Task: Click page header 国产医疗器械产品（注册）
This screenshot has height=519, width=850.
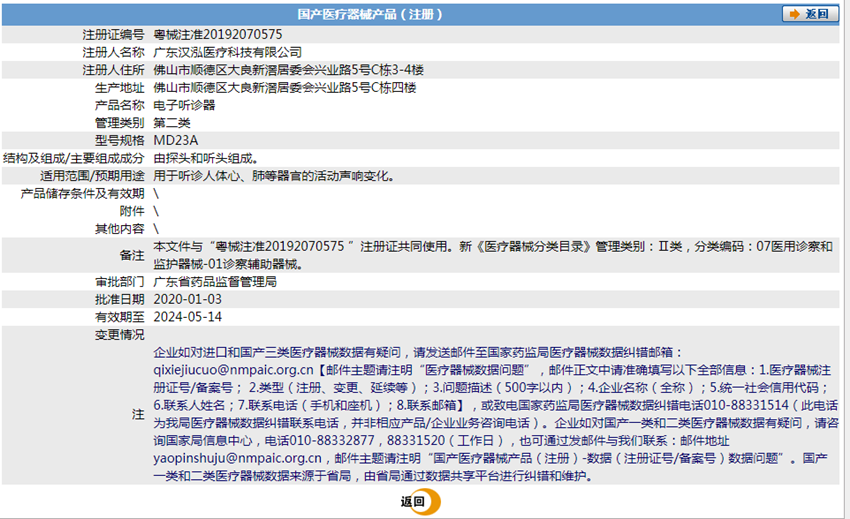Action: [370, 14]
